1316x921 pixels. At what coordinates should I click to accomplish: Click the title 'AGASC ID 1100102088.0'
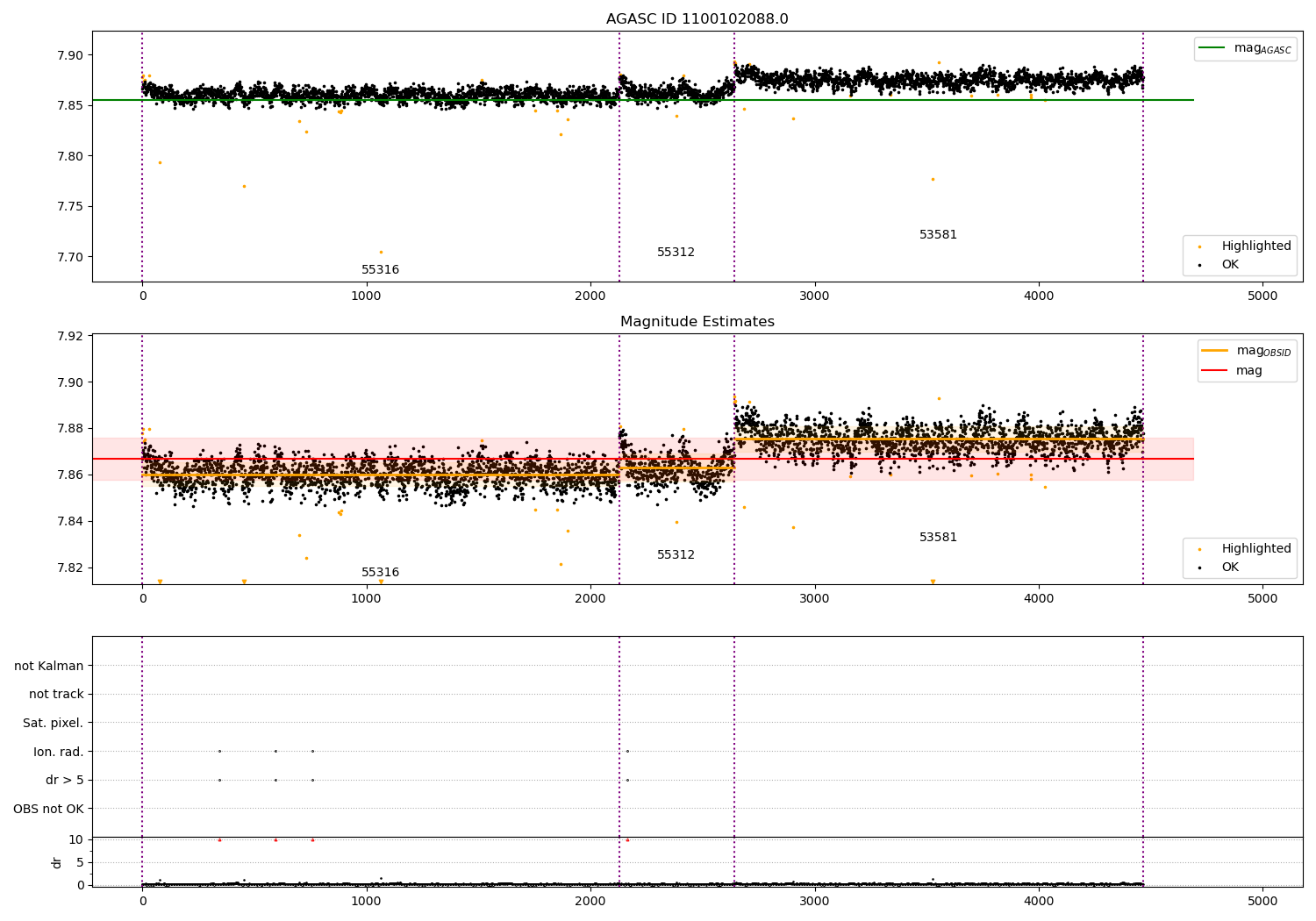(x=697, y=19)
